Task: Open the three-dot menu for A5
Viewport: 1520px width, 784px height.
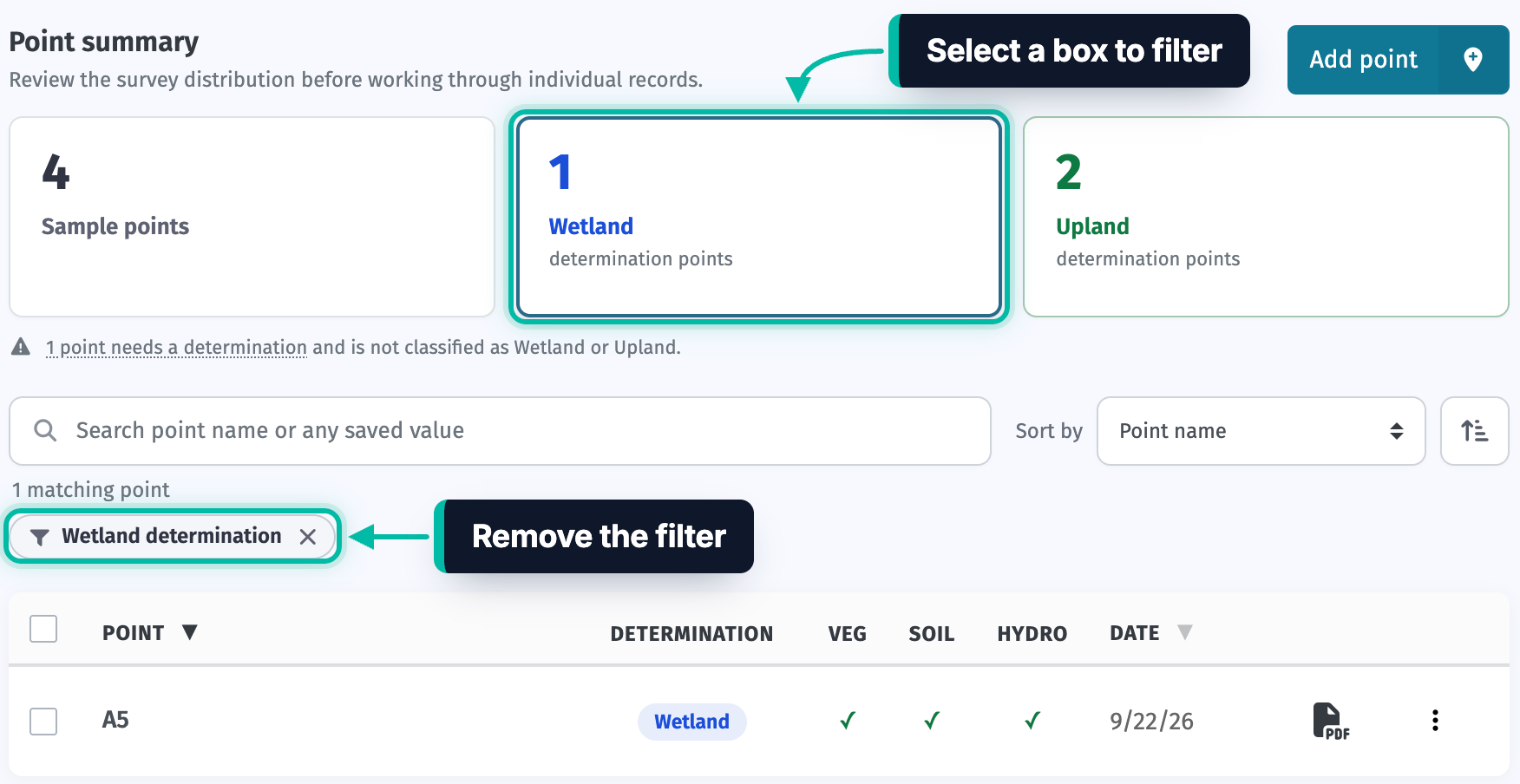Action: tap(1435, 720)
